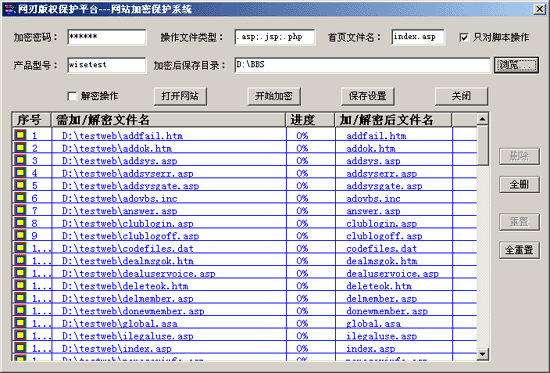Click output file name dealmsgok.htm
Viewport: 550px width, 373px height.
click(x=382, y=261)
